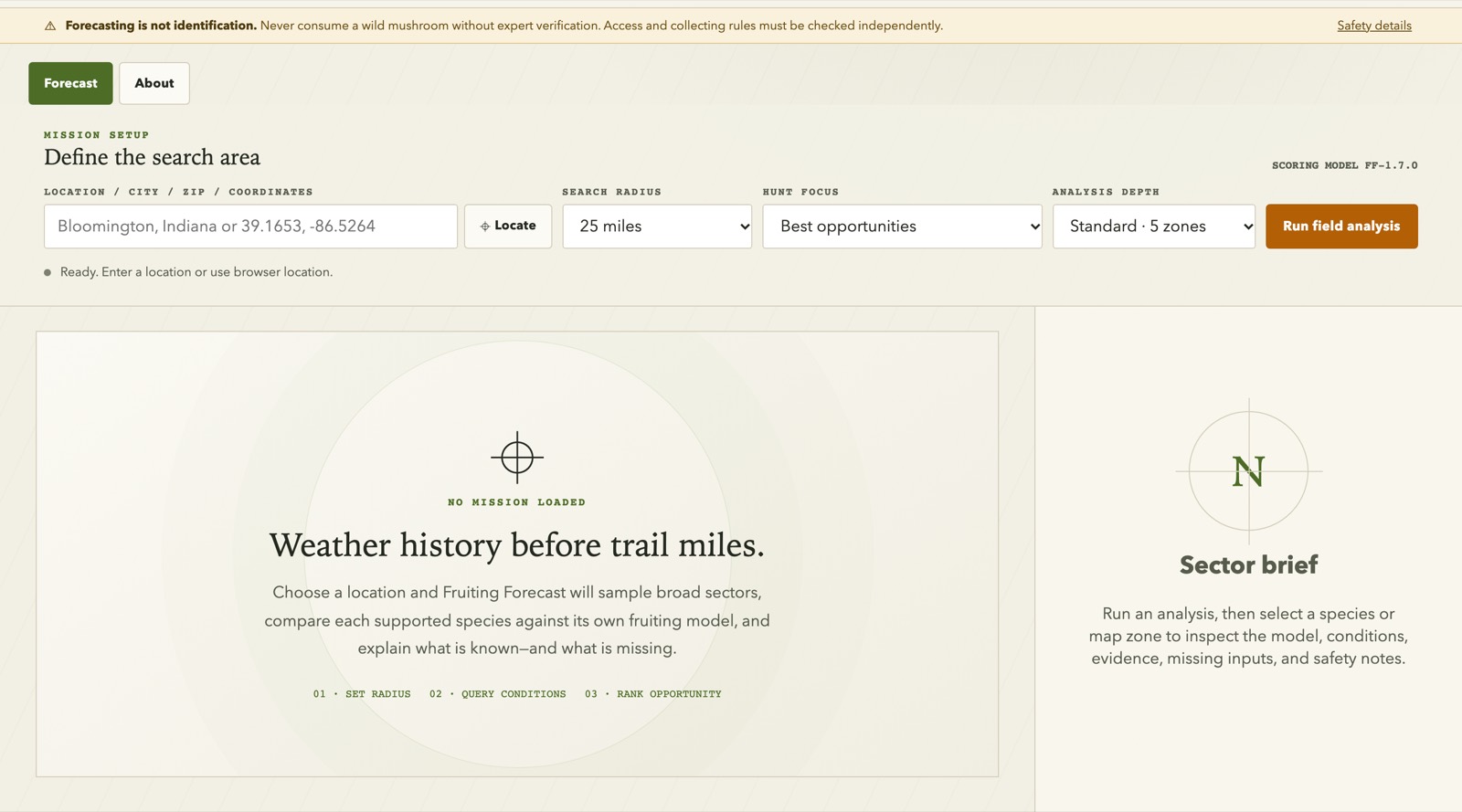Open the Hunt Focus dropdown
The image size is (1462, 812).
click(902, 227)
